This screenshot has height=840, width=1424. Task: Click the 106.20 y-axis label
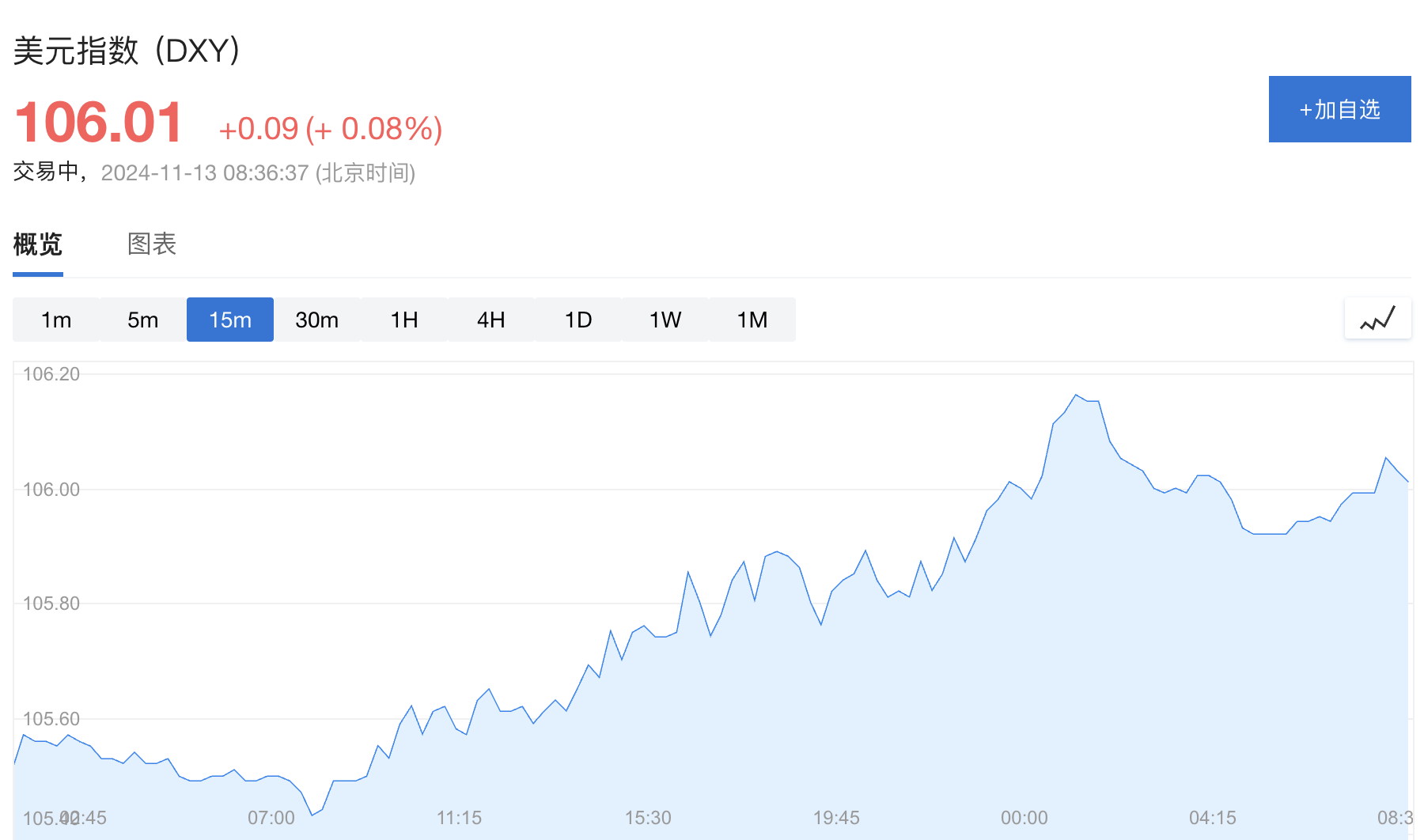tap(51, 374)
